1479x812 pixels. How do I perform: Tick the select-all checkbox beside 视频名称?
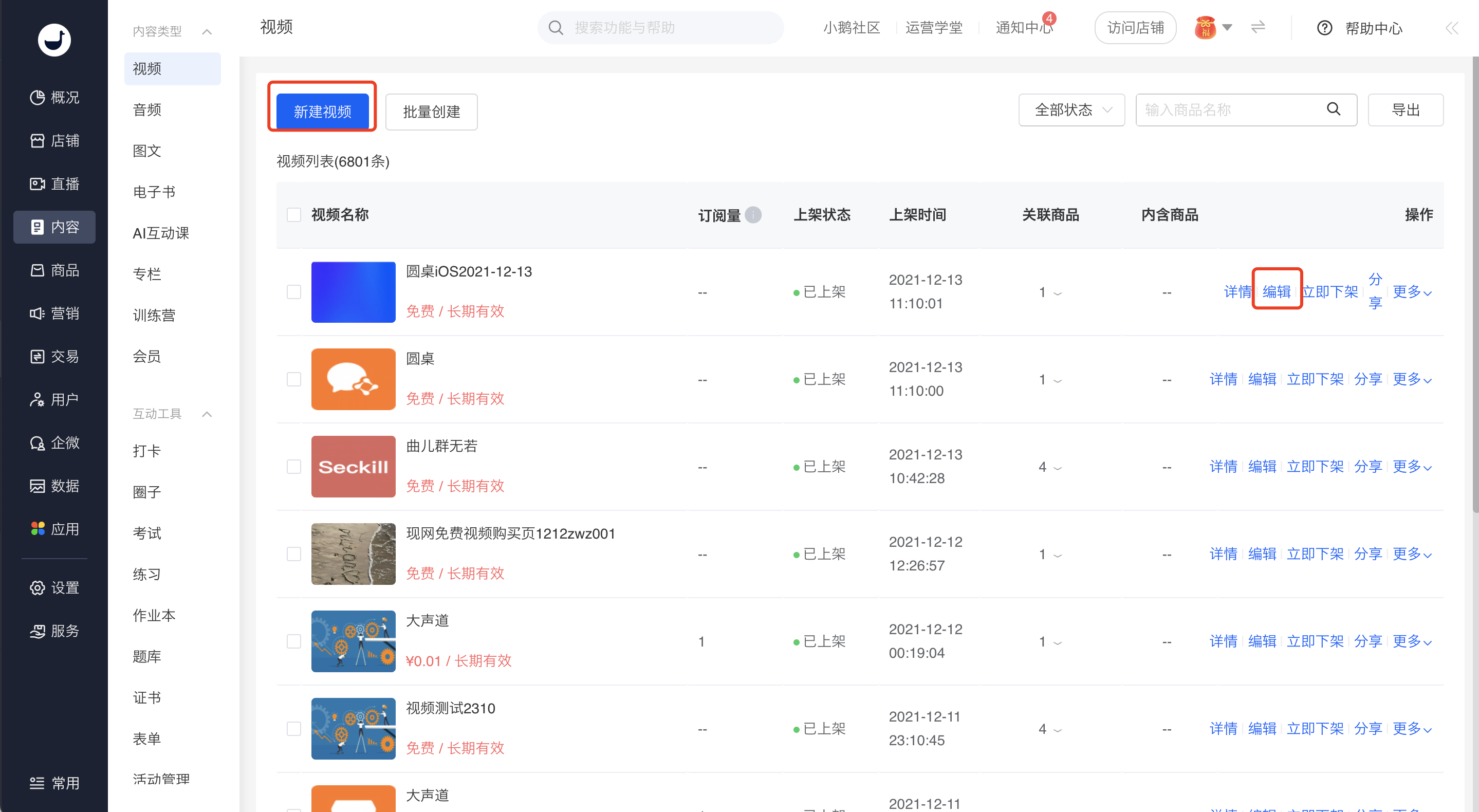(x=293, y=215)
